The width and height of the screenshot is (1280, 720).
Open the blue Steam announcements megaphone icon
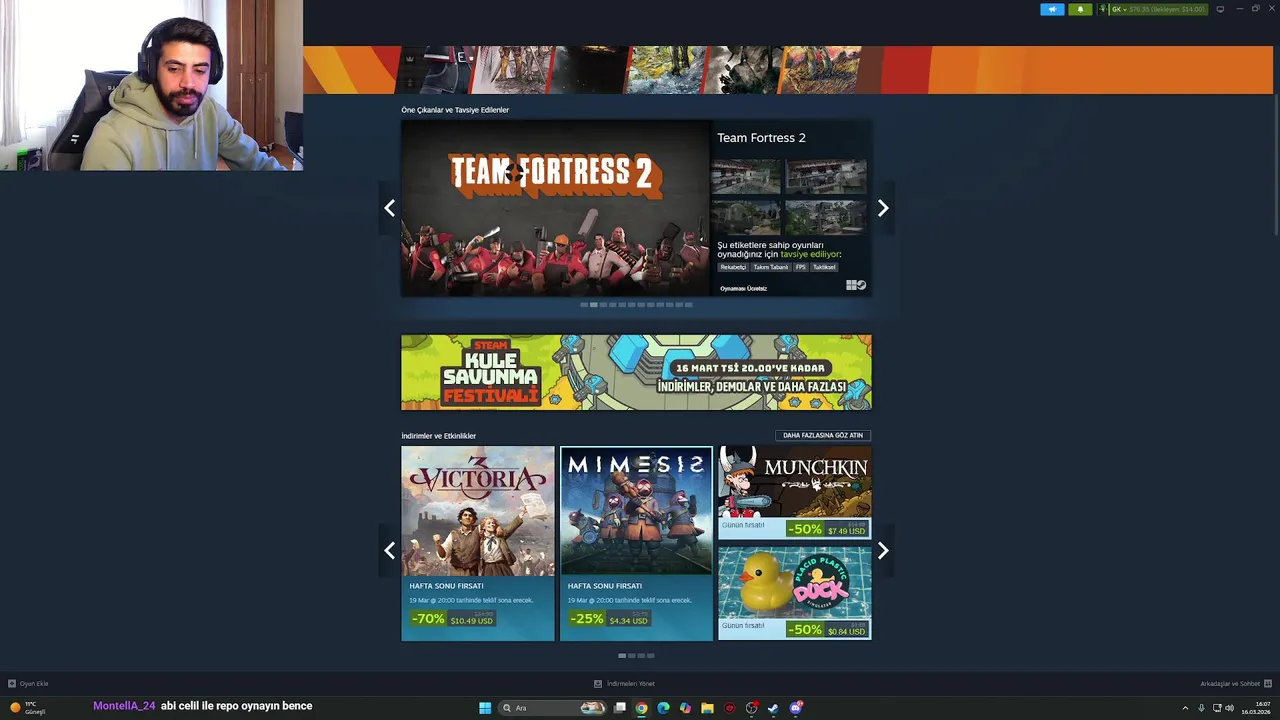coord(1052,9)
